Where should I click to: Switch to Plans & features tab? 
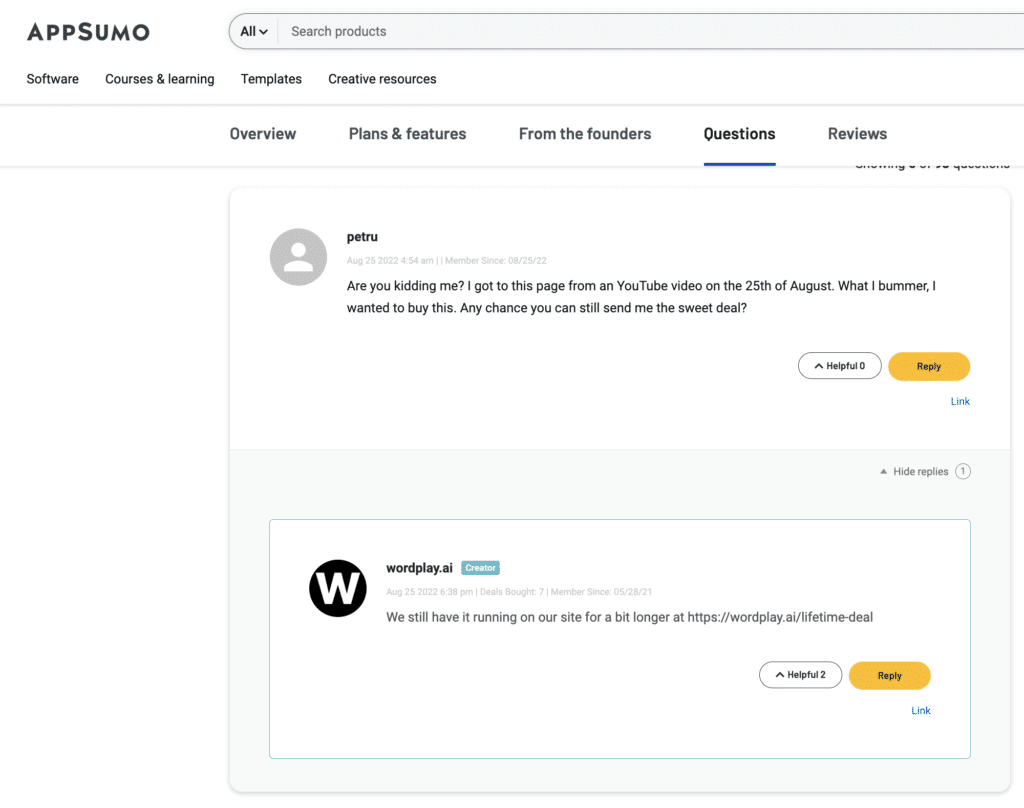408,134
